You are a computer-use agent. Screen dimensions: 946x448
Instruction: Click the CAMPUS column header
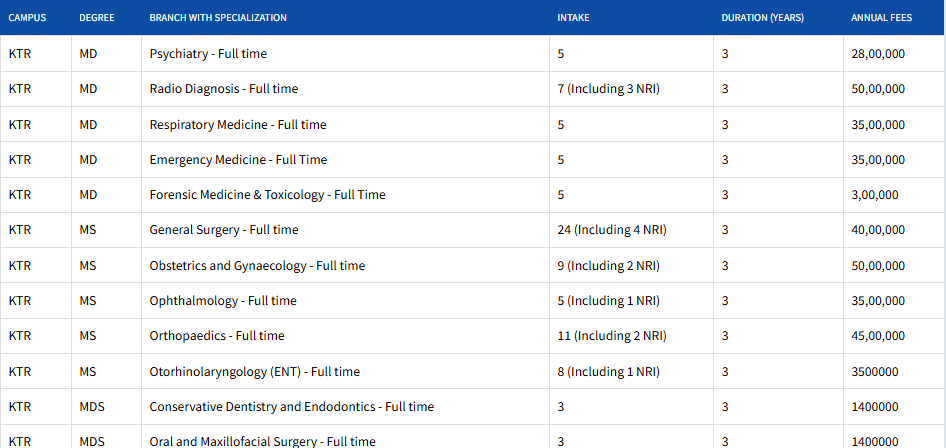(27, 18)
